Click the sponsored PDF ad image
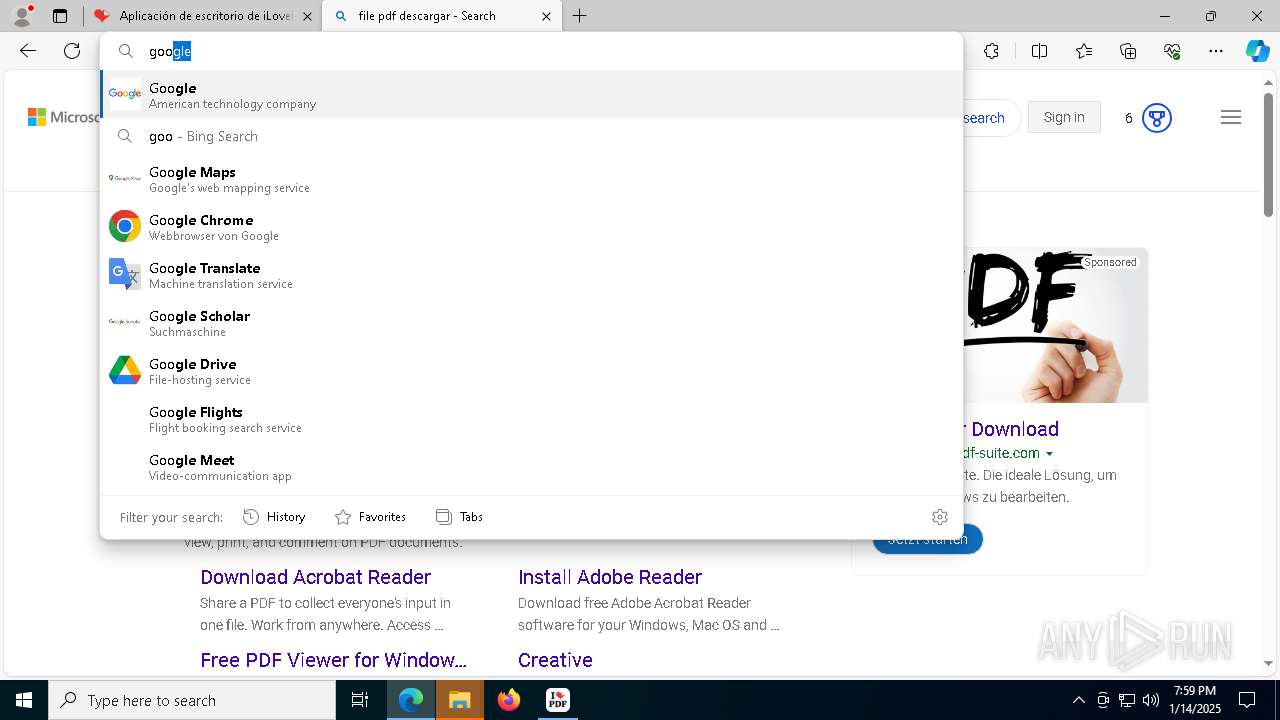Screen dimensions: 1280x720 click(x=1055, y=326)
